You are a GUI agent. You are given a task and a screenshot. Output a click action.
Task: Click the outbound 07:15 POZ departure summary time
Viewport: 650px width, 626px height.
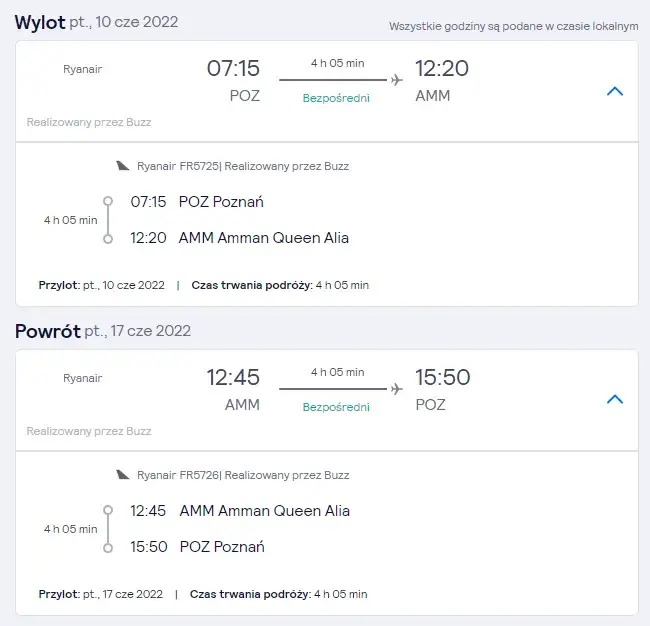[233, 69]
